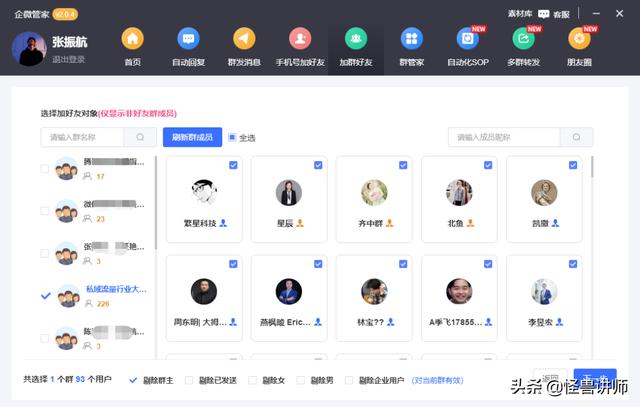Click the group list scrollbar
Image resolution: width=640 pixels, height=407 pixels.
(156, 203)
